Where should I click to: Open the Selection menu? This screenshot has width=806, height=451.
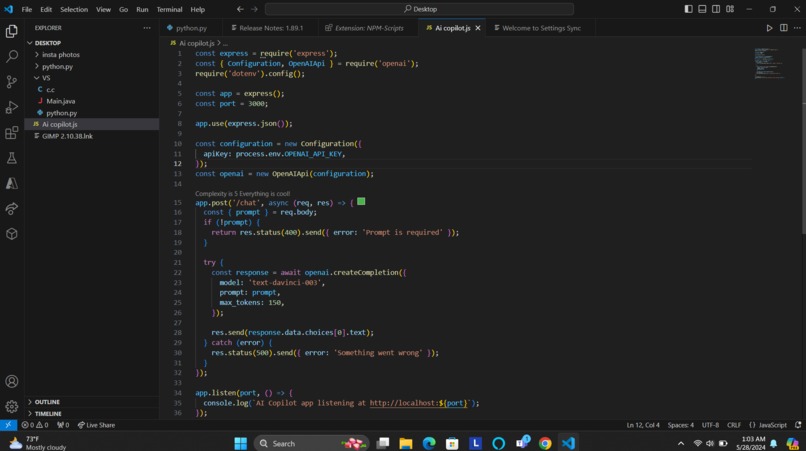pyautogui.click(x=74, y=9)
